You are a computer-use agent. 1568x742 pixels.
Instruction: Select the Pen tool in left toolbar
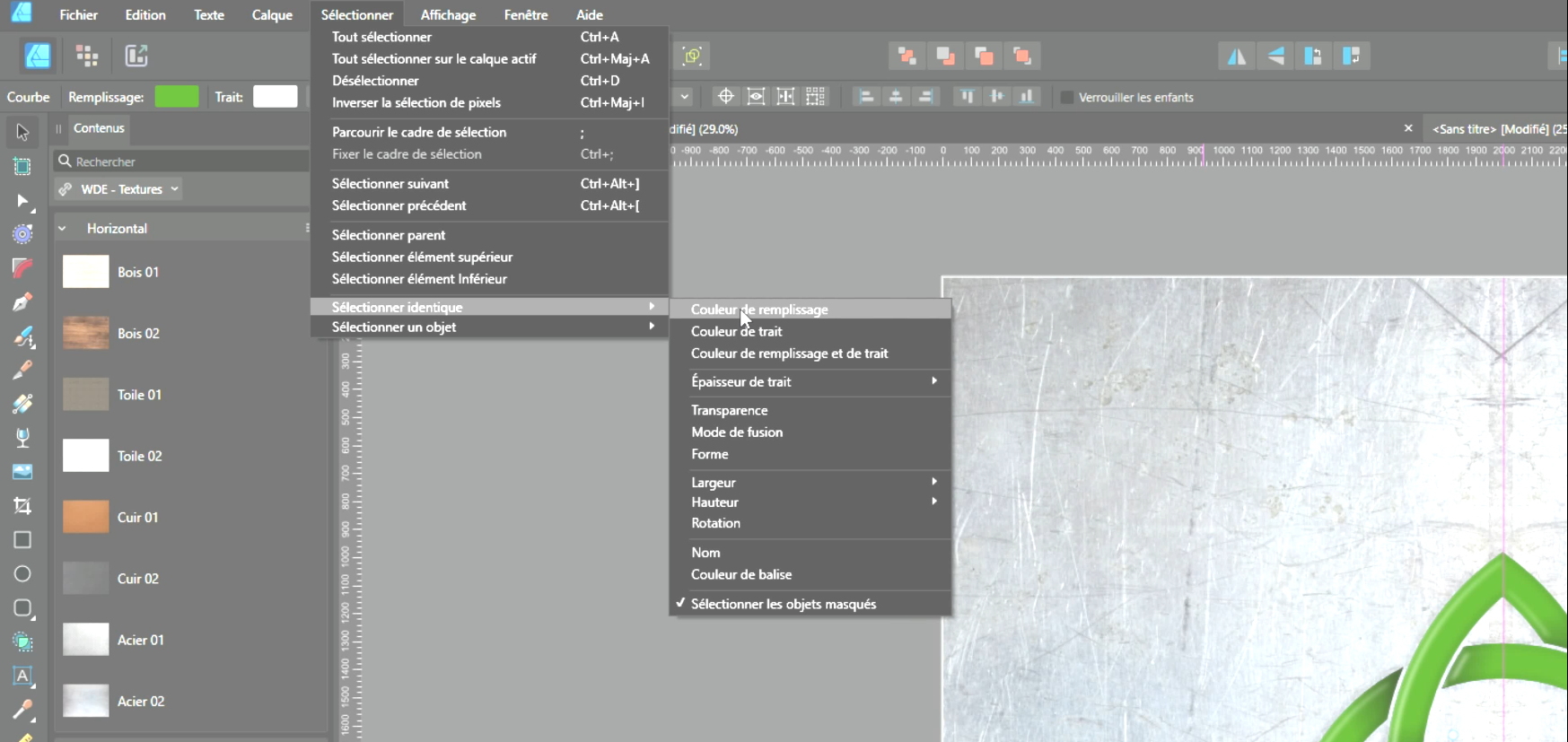(22, 301)
